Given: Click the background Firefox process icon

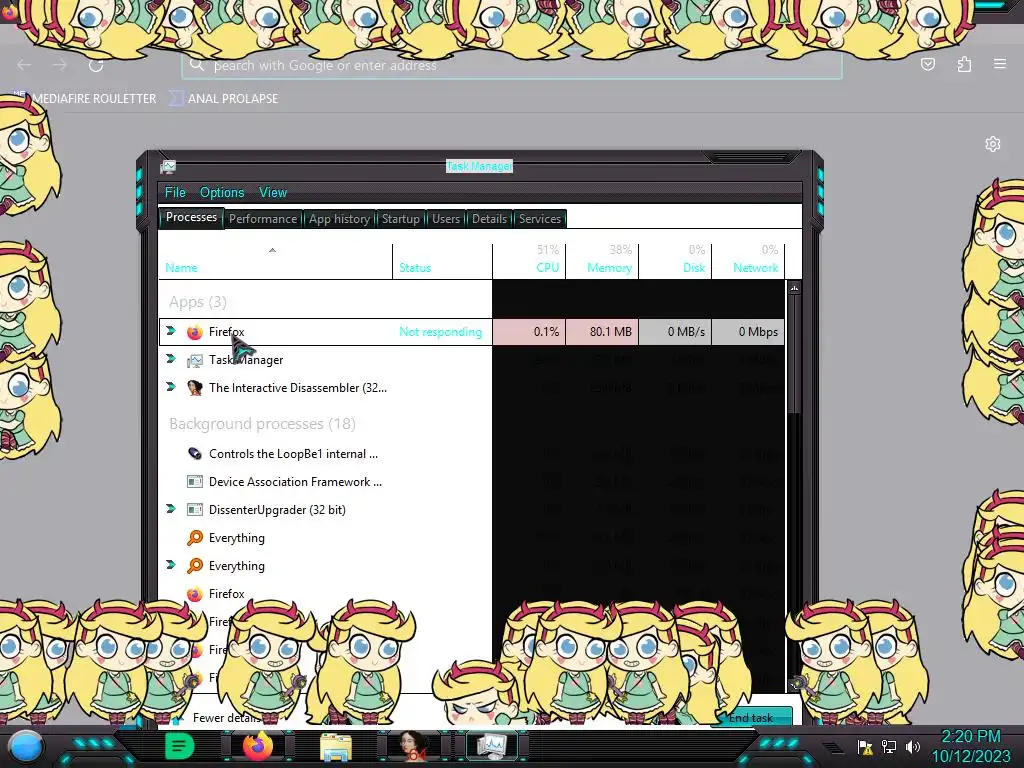Looking at the screenshot, I should coord(195,594).
